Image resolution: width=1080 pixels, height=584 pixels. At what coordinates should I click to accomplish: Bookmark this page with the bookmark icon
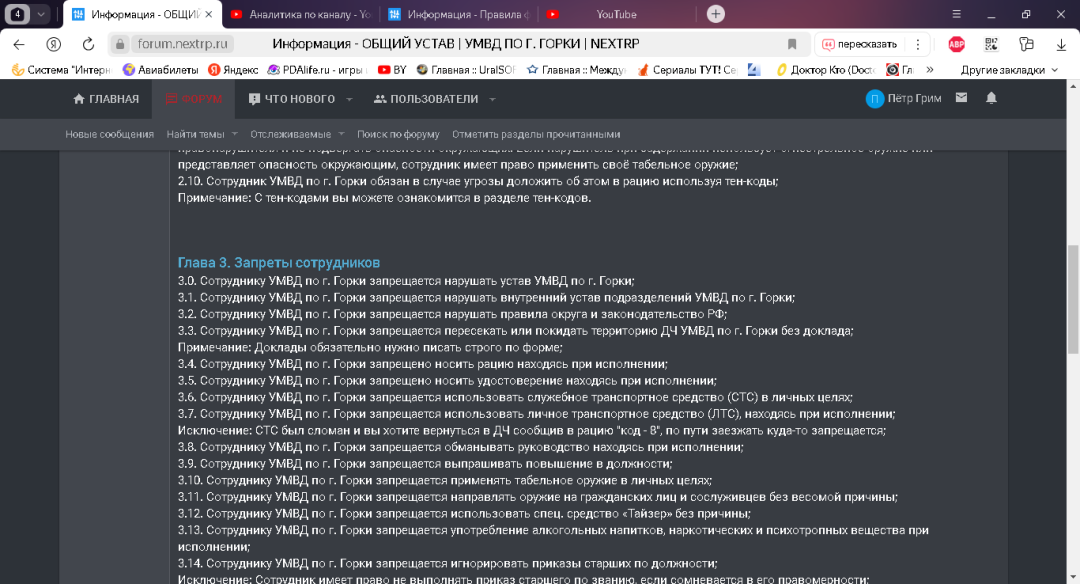click(792, 44)
